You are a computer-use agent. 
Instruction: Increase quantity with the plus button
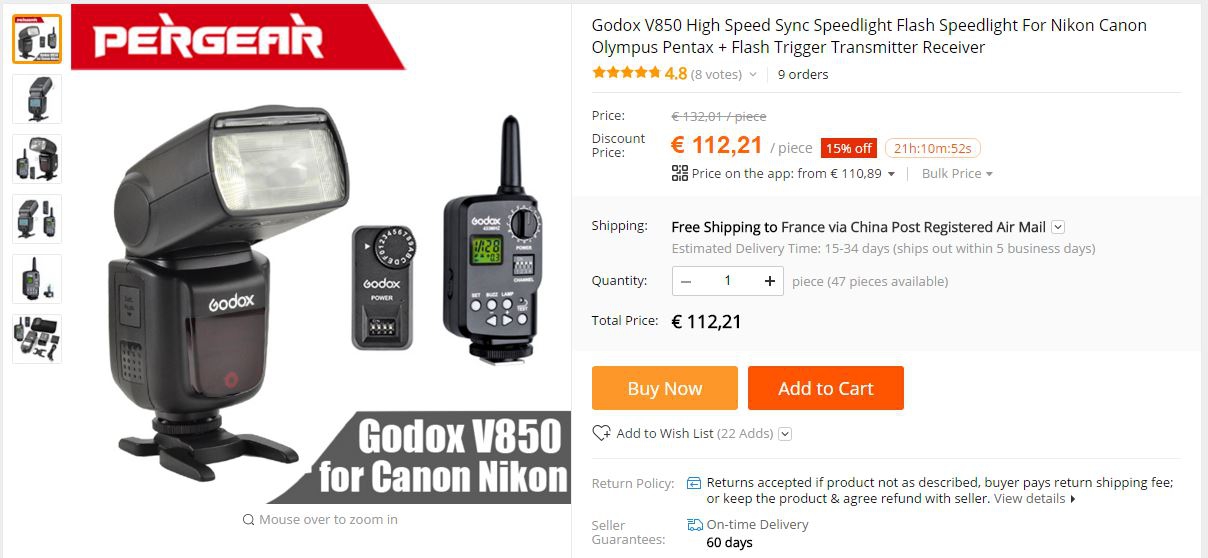(769, 281)
